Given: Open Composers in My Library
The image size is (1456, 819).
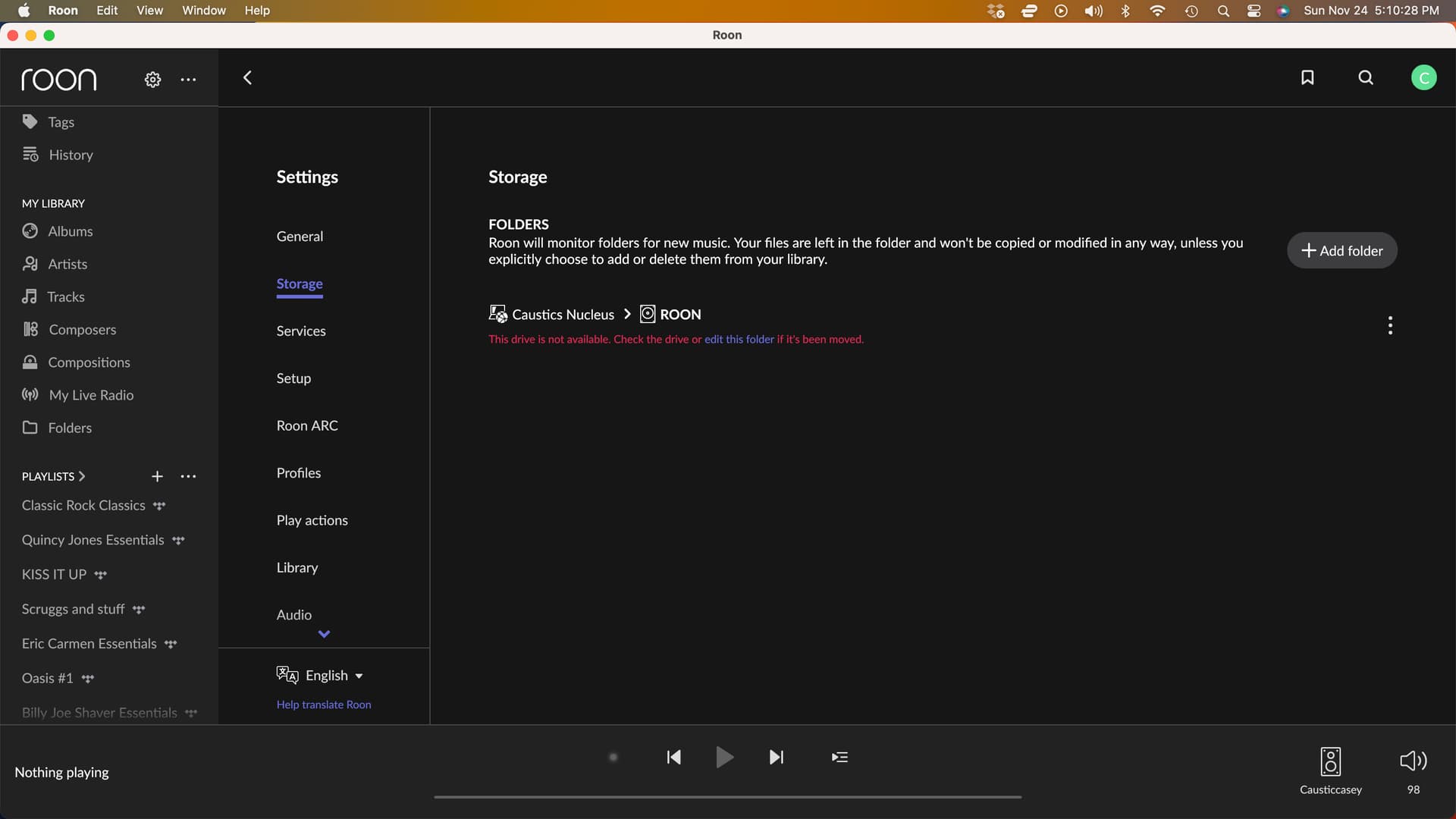Looking at the screenshot, I should click(69, 329).
